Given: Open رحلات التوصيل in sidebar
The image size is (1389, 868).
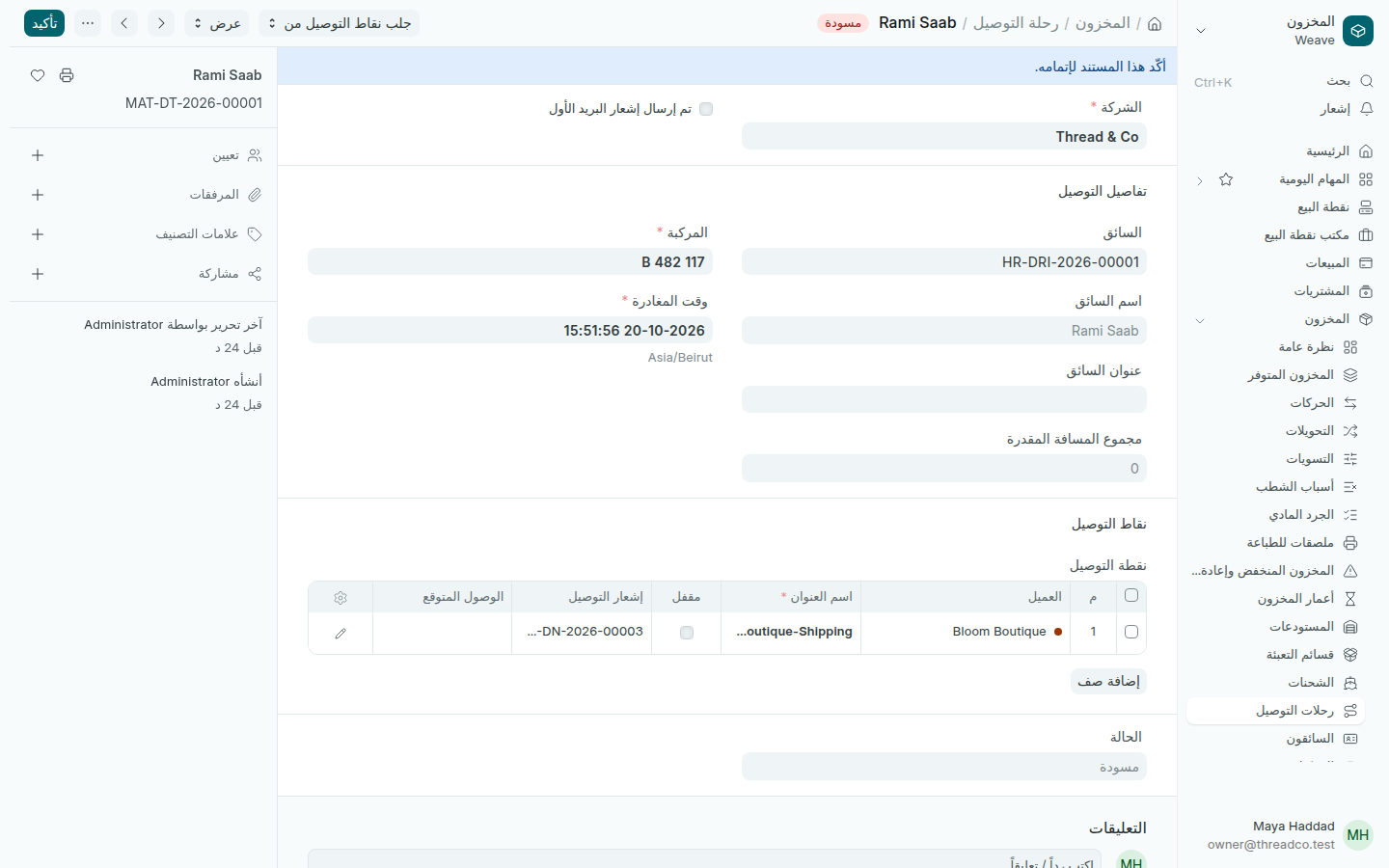Looking at the screenshot, I should pyautogui.click(x=1275, y=711).
